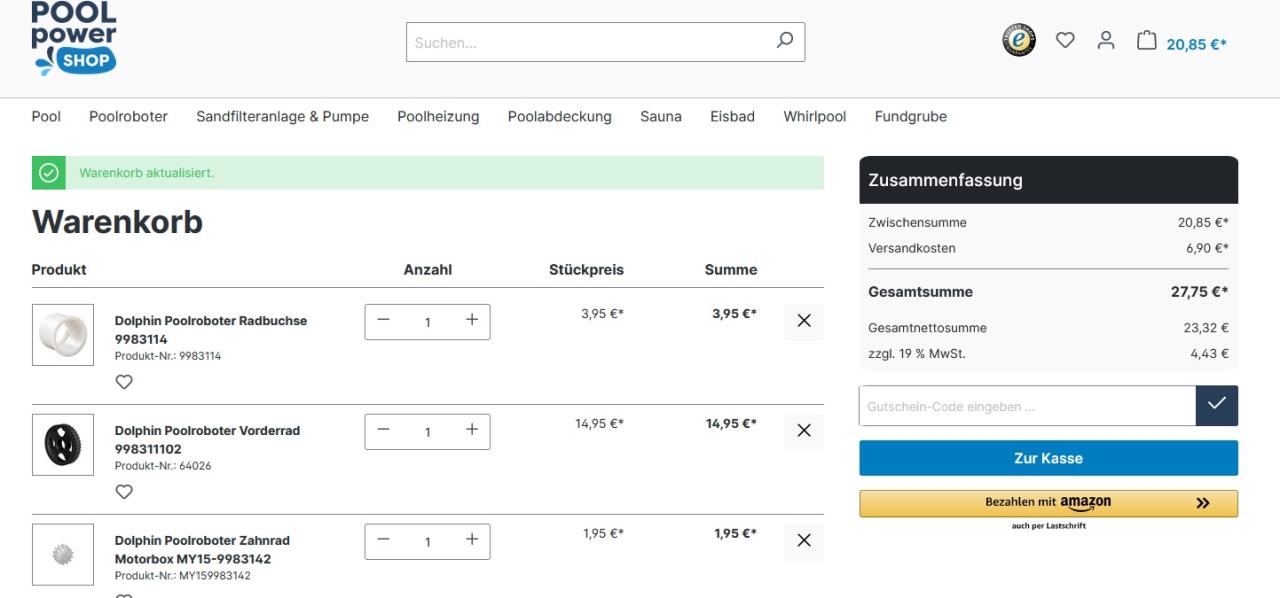Click the Zur Kasse button
The height and width of the screenshot is (598, 1280).
(1049, 458)
